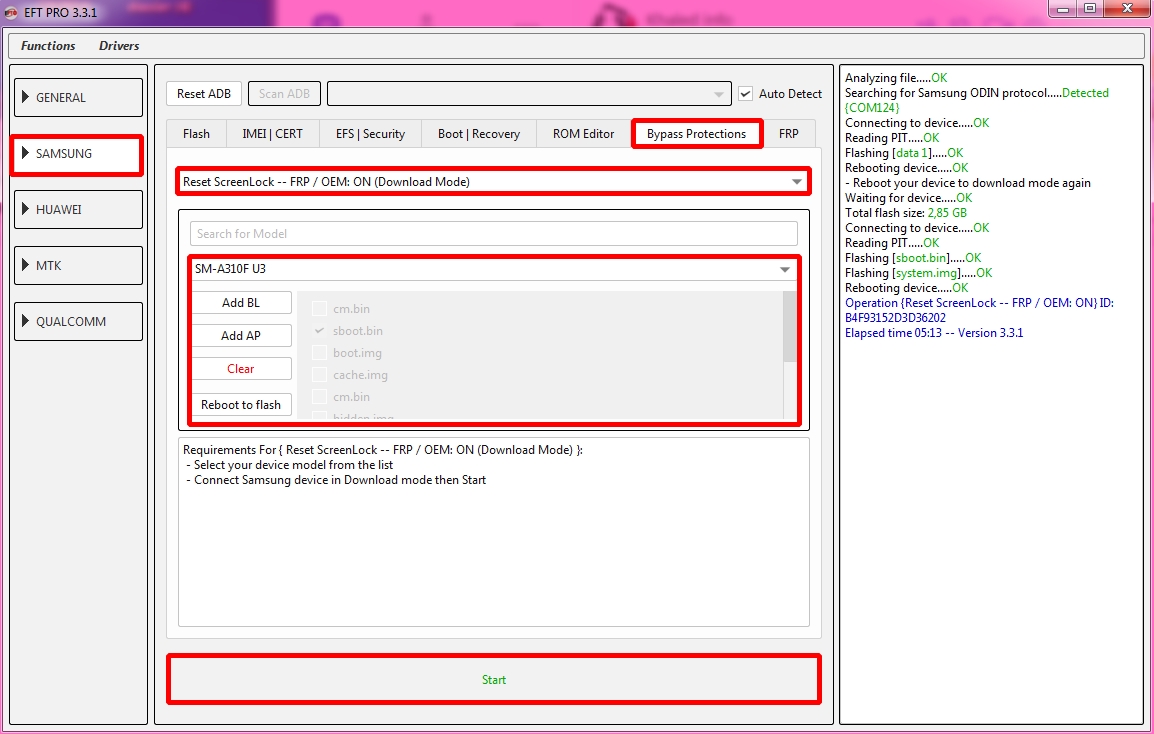
Task: Switch to the EFS | Security tab
Action: [370, 134]
